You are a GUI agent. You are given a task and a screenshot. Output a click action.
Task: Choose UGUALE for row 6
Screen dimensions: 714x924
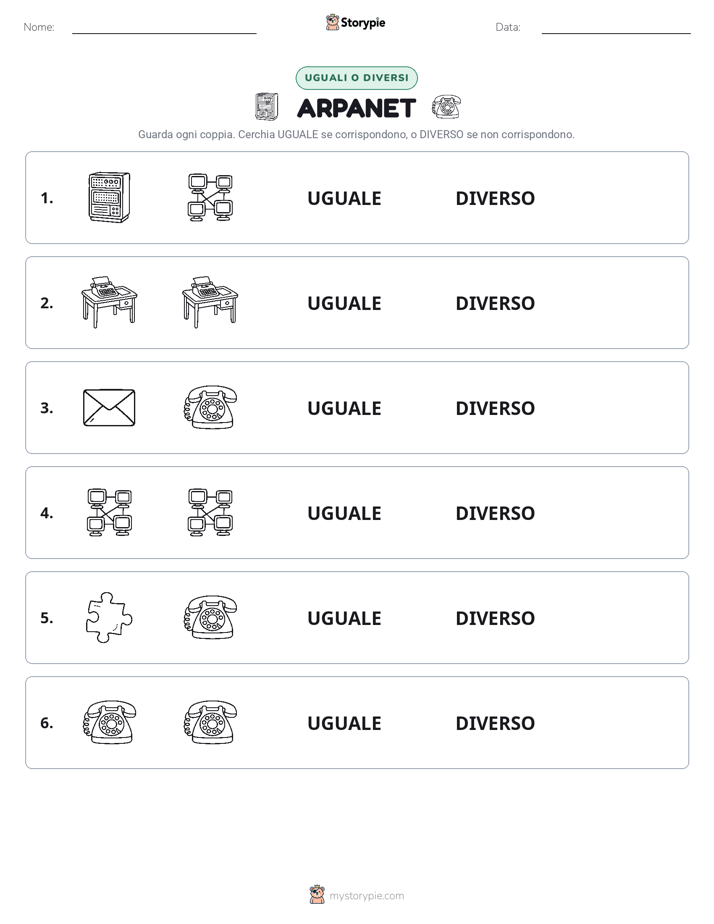tap(344, 723)
